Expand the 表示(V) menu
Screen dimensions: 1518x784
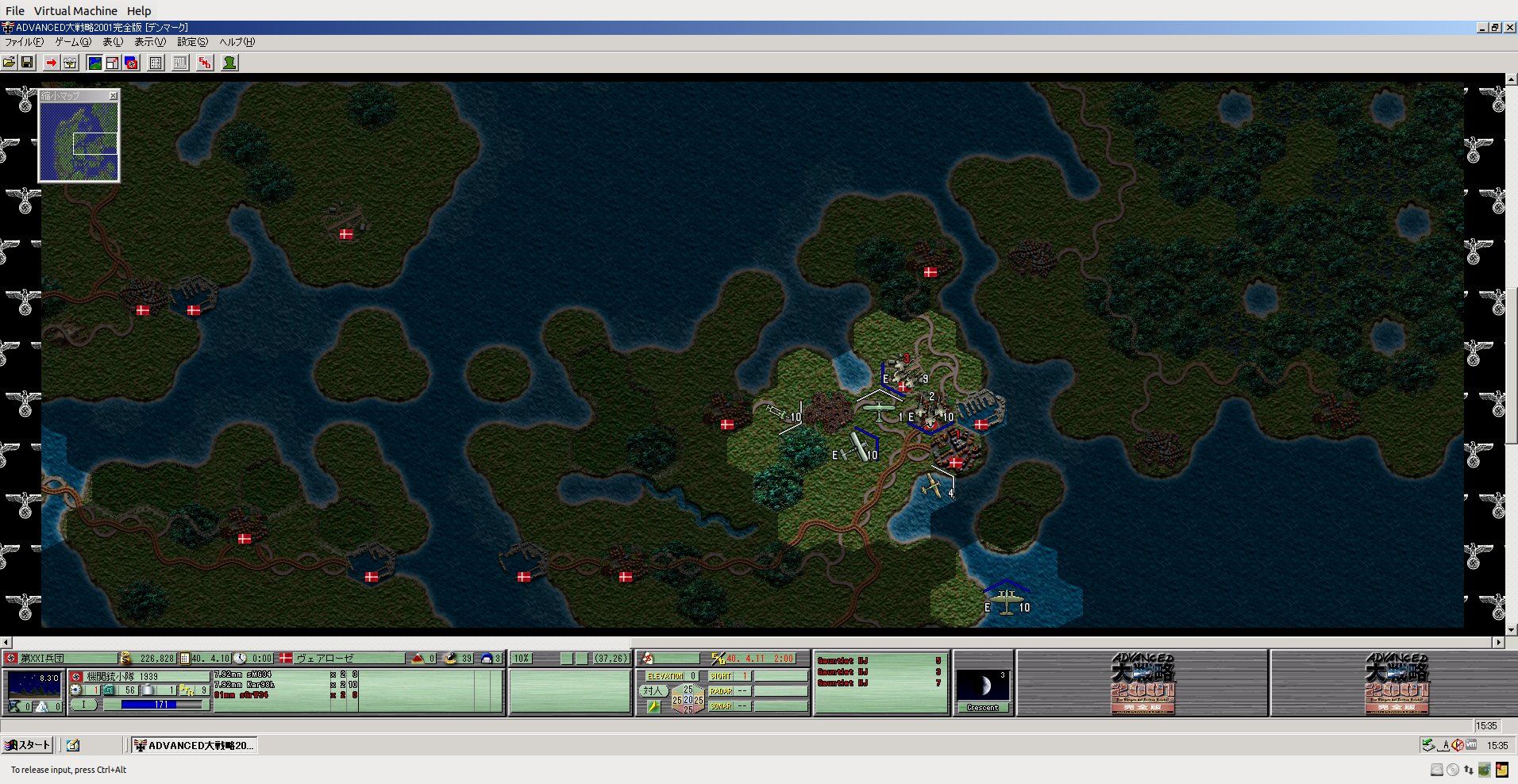149,42
